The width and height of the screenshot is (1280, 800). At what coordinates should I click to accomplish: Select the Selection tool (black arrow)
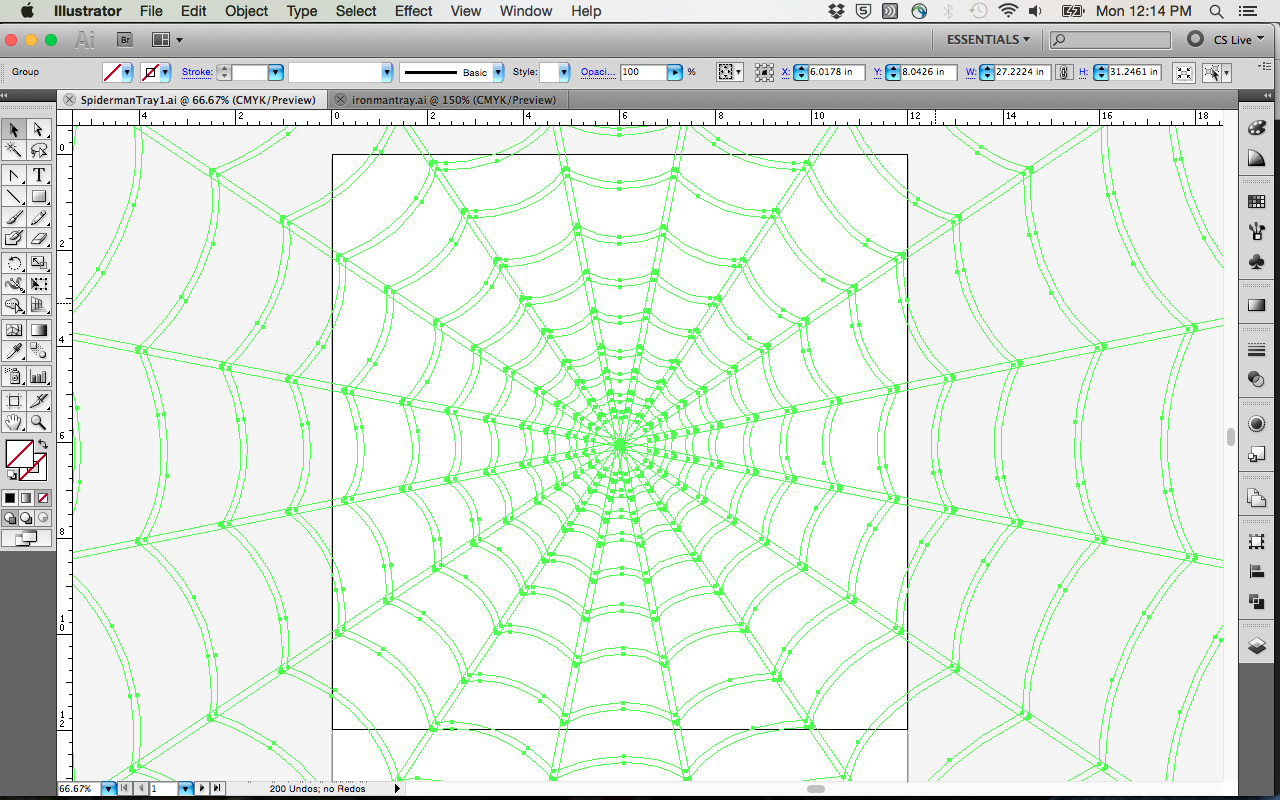tap(14, 129)
